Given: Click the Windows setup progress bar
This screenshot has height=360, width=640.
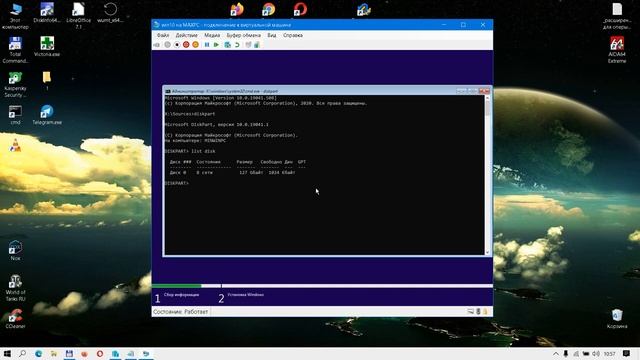Looking at the screenshot, I should click(x=322, y=286).
